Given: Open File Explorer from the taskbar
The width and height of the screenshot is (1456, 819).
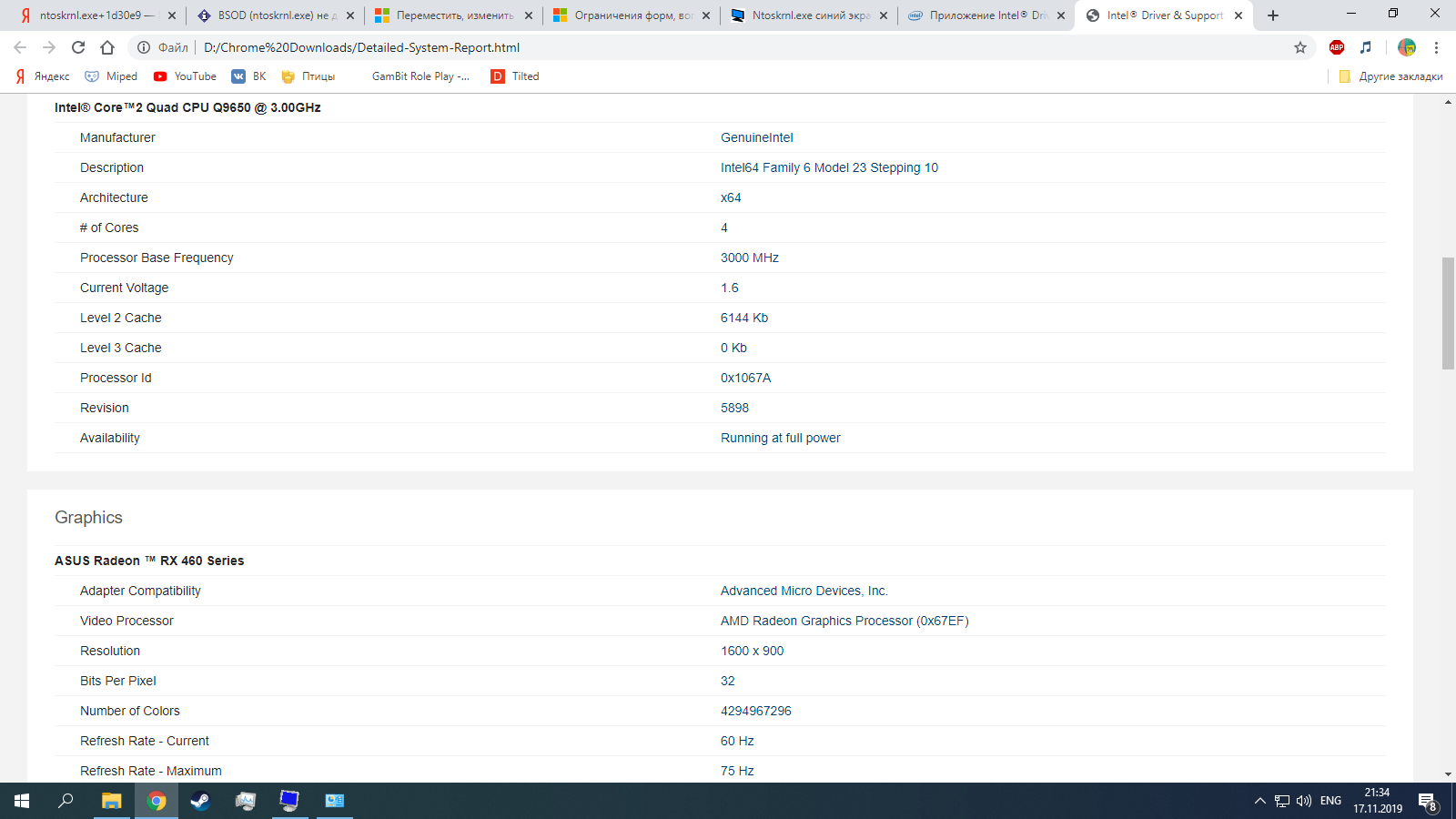Looking at the screenshot, I should pos(111,801).
